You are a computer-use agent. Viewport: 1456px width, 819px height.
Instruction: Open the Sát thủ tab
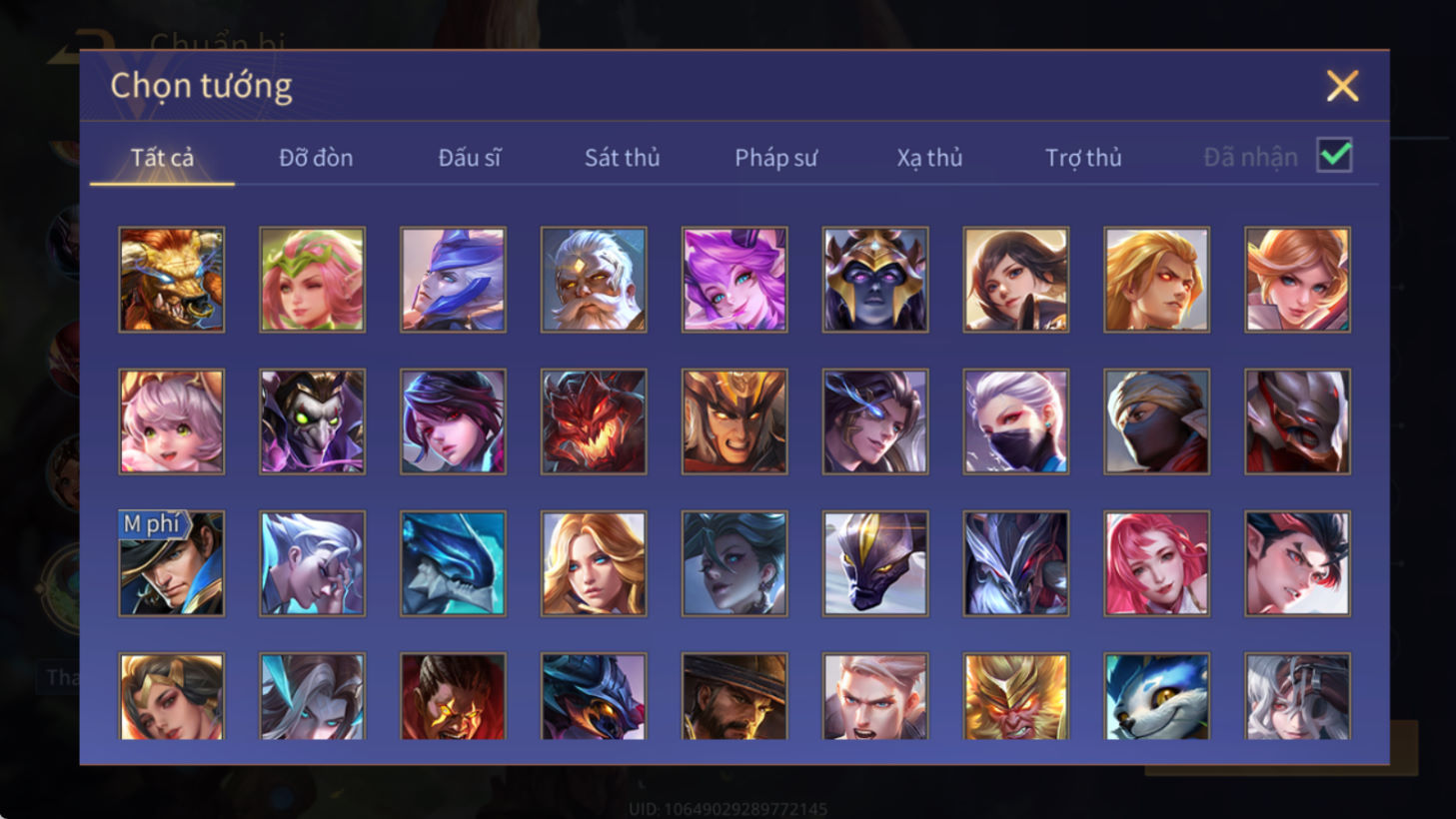[x=622, y=158]
